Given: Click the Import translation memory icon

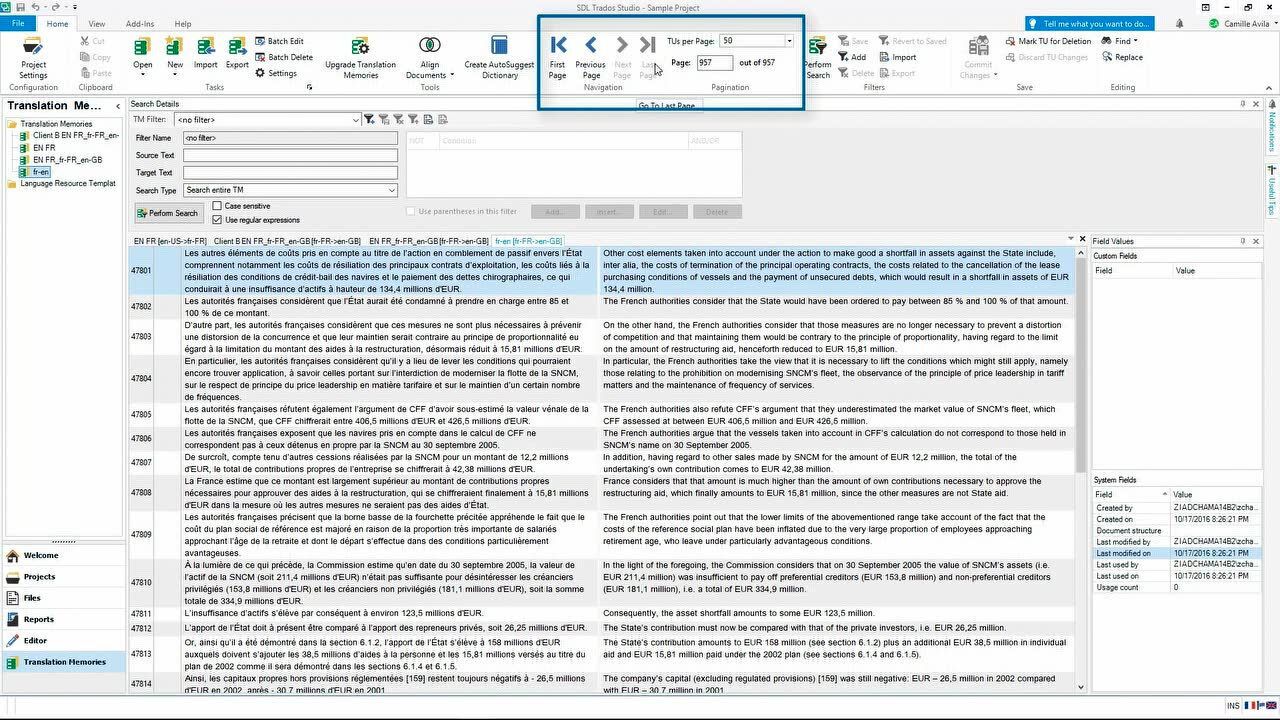Looking at the screenshot, I should click(206, 47).
